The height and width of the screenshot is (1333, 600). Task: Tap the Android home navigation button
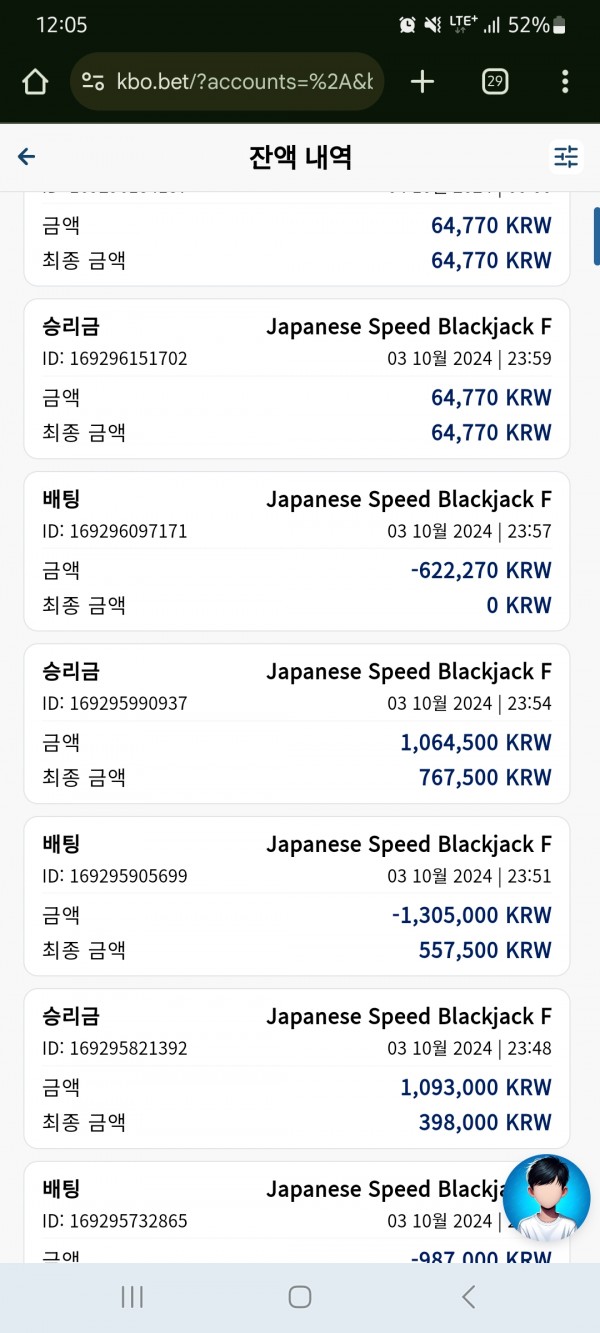coord(300,1297)
